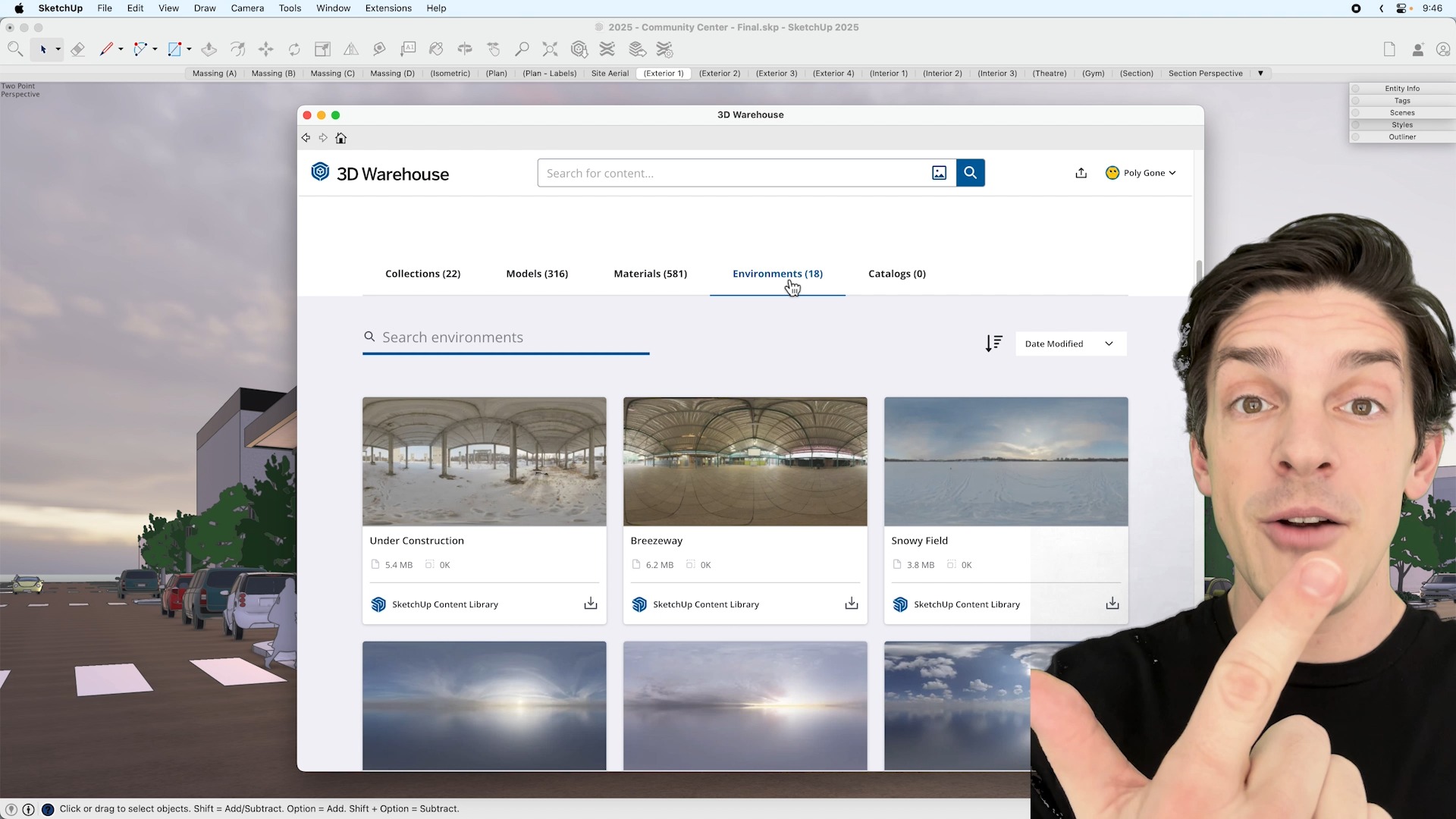Switch to the Collections (22) tab
The image size is (1456, 819).
(422, 274)
